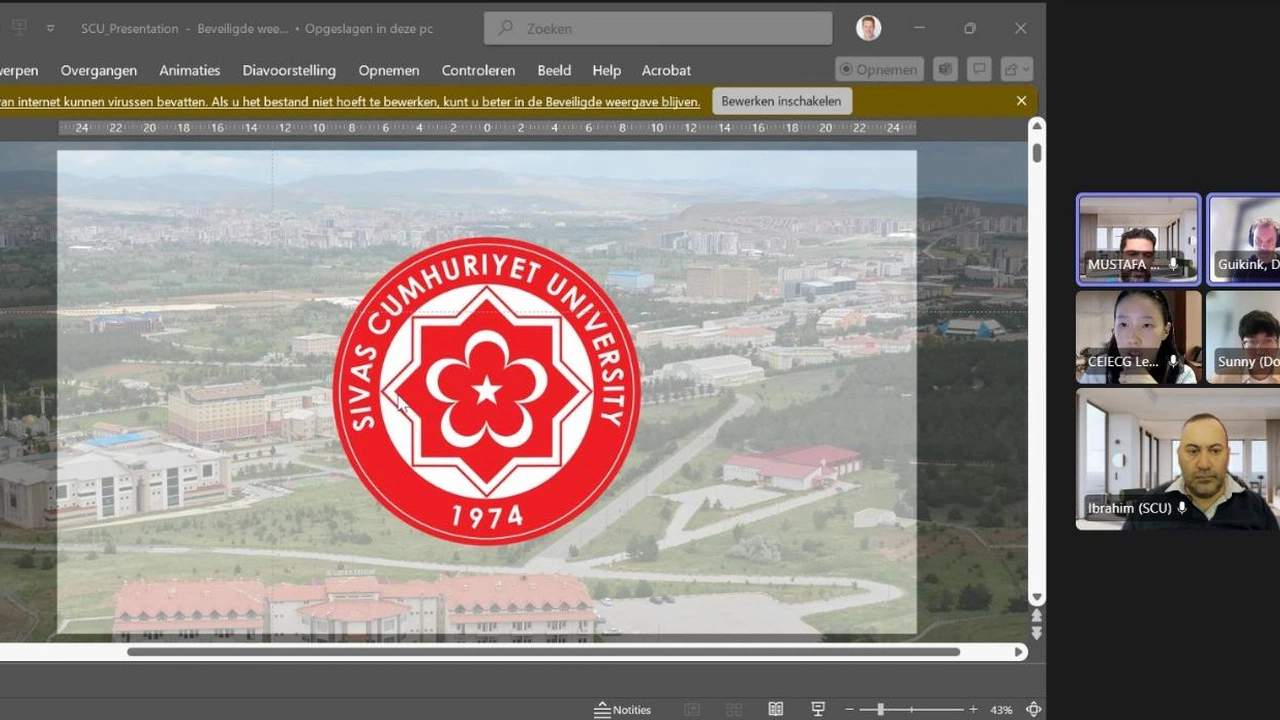Click the zoom slider handle
The width and height of the screenshot is (1280, 720).
click(x=880, y=709)
